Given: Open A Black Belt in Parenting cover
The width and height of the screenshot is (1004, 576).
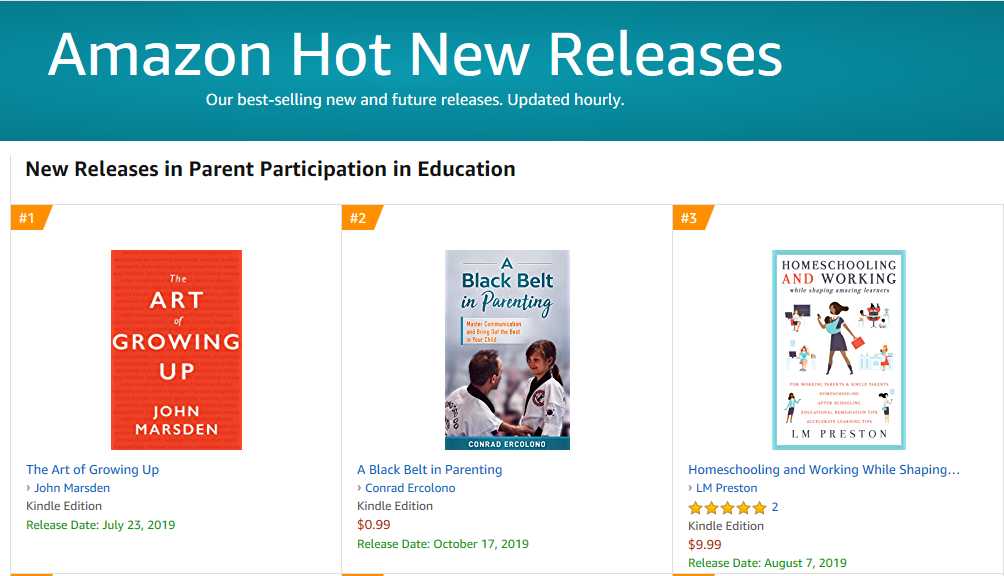Looking at the screenshot, I should coord(507,349).
